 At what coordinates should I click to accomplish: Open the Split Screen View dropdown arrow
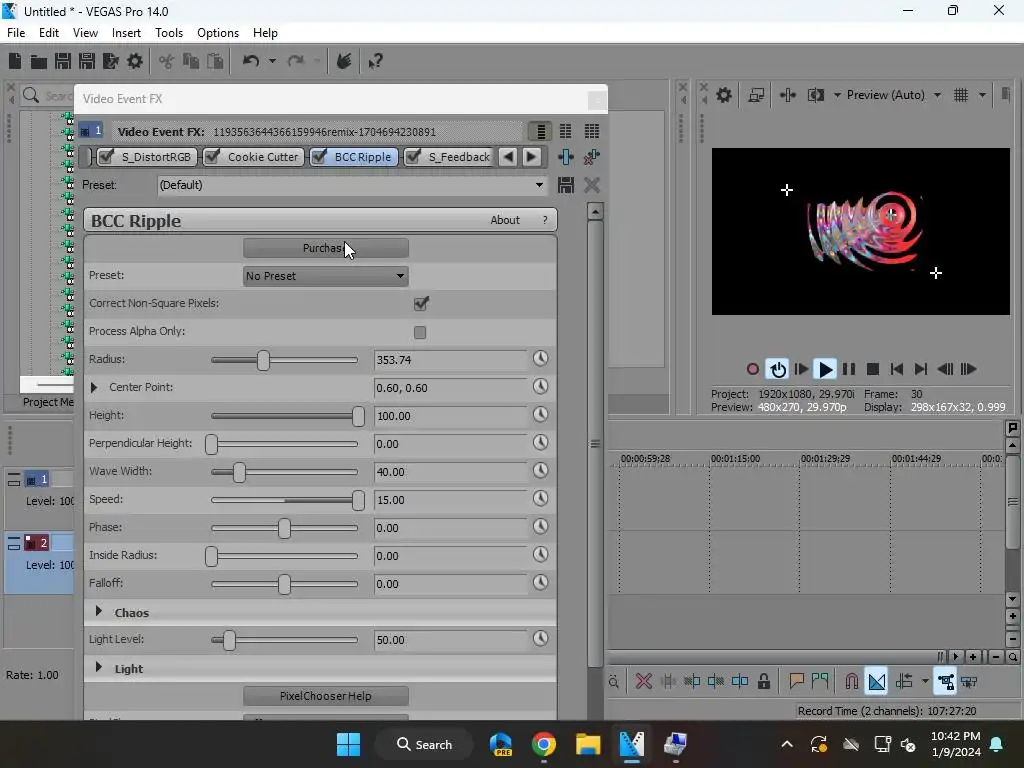tap(837, 95)
